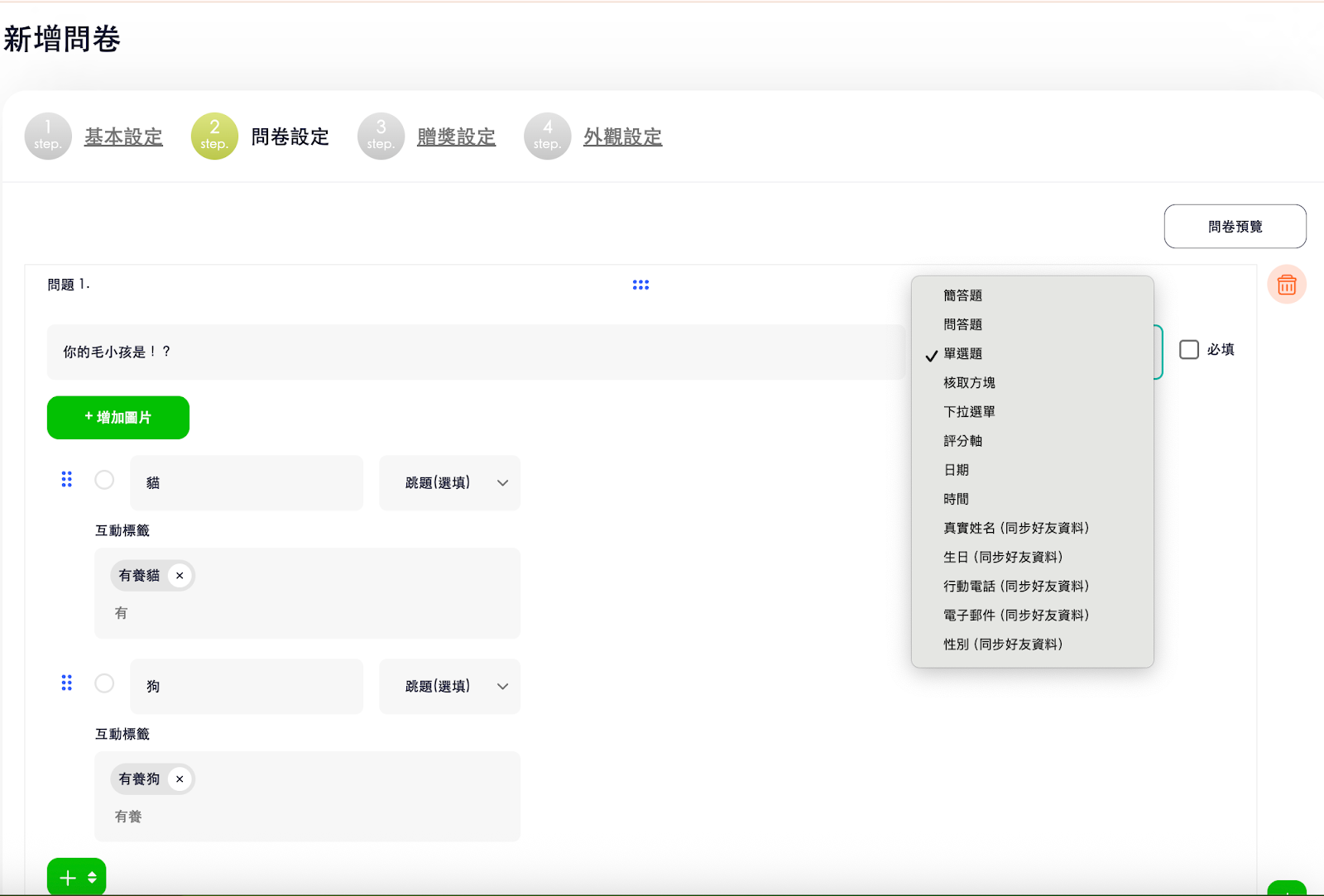The height and width of the screenshot is (896, 1324).
Task: Click the question drag handle at top center
Action: 640,285
